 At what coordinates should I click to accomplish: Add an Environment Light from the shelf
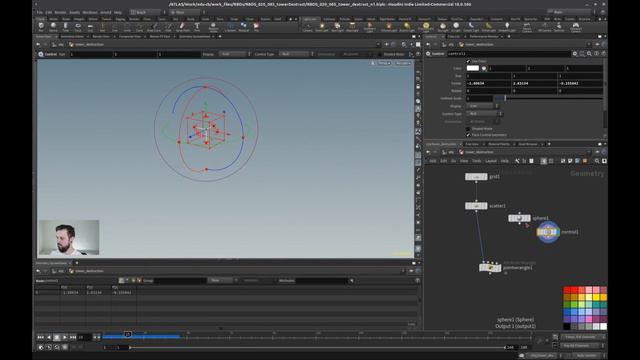click(426, 27)
